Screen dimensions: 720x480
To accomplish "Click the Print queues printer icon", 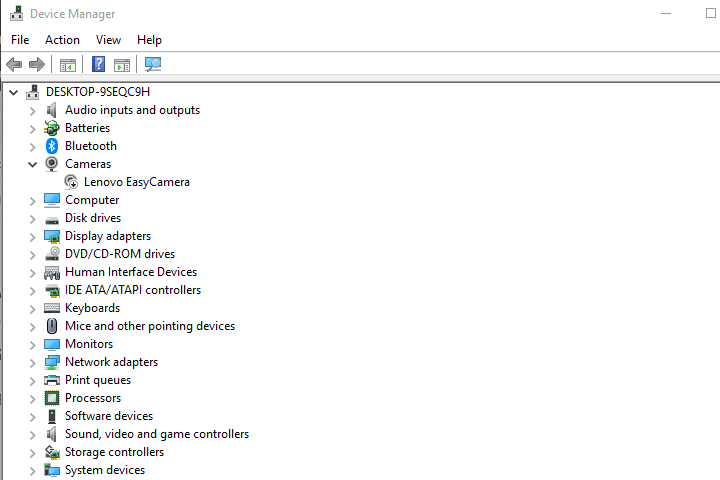I will (52, 380).
